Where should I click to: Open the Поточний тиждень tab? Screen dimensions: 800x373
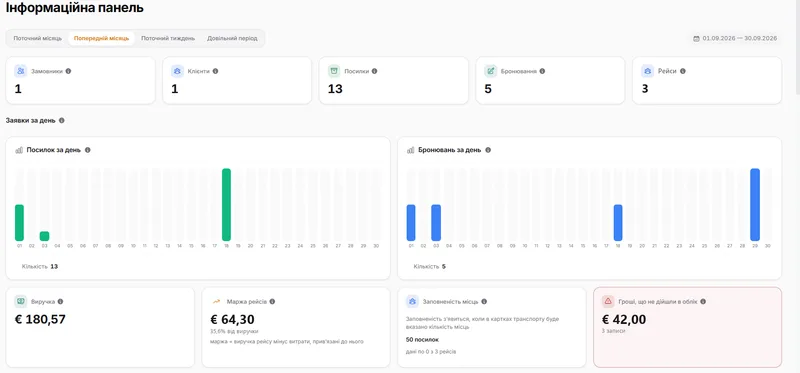tap(168, 38)
